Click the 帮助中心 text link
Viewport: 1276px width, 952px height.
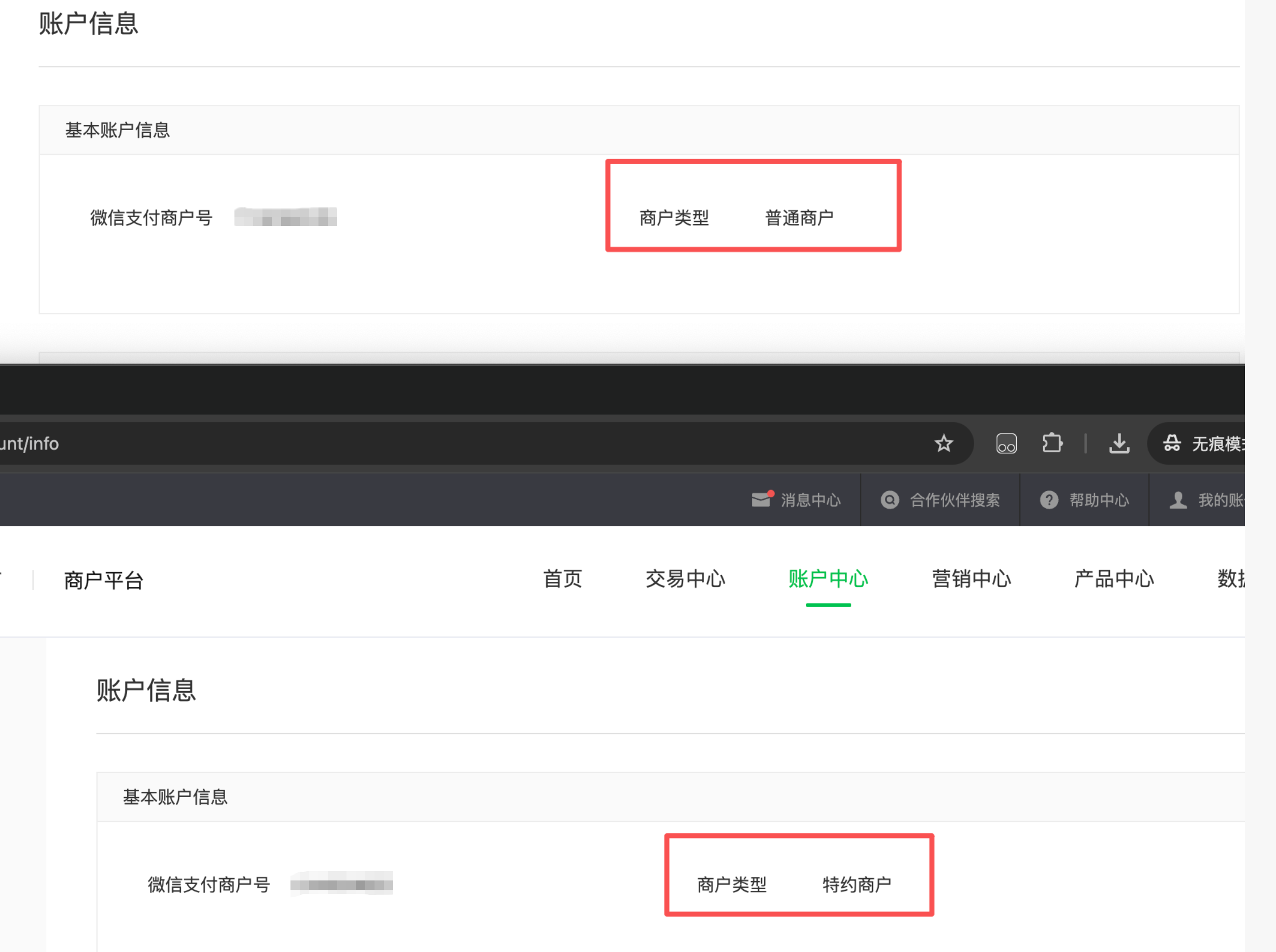[x=1099, y=500]
